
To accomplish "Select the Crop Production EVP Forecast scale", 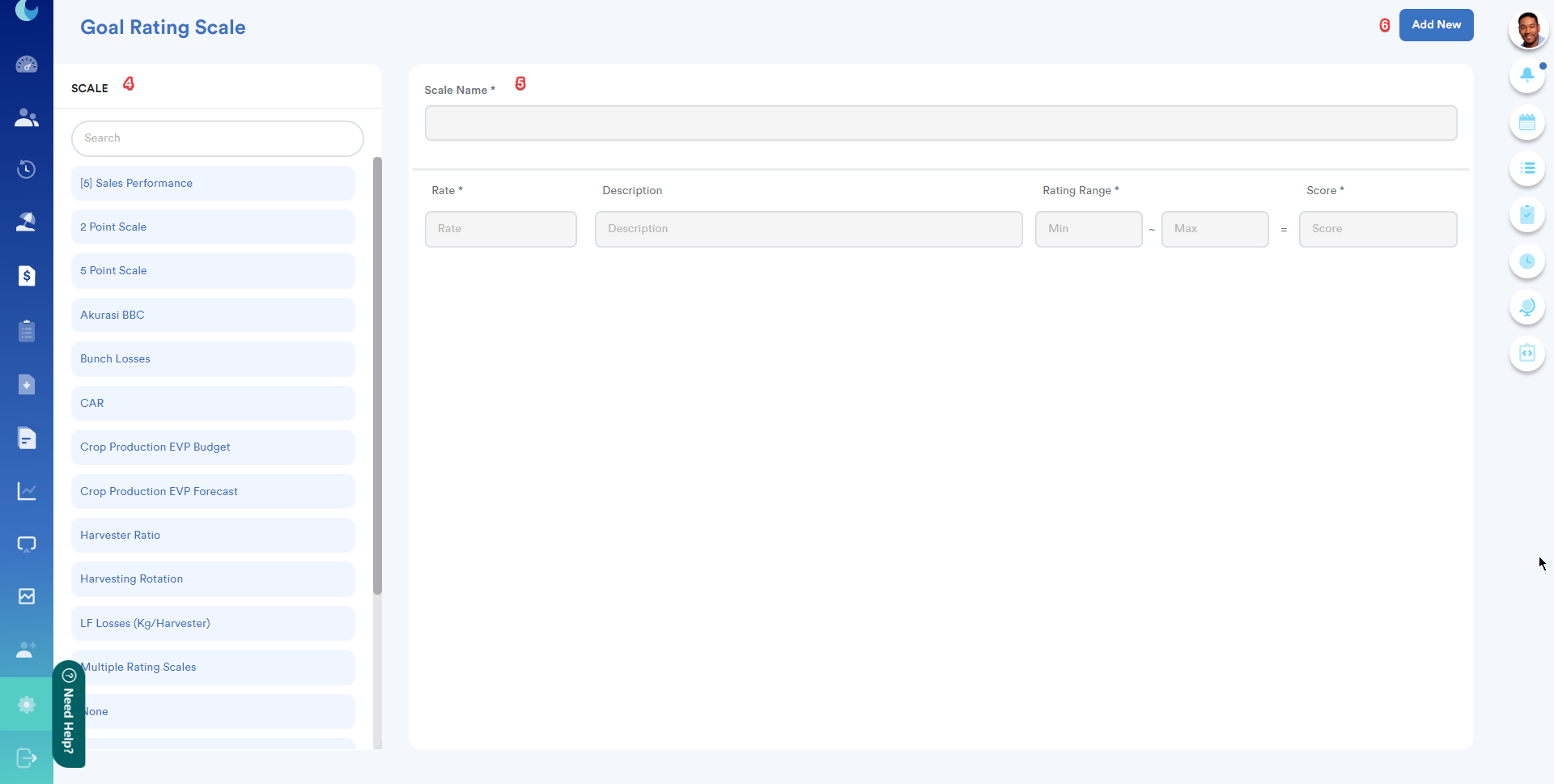I will pos(213,492).
